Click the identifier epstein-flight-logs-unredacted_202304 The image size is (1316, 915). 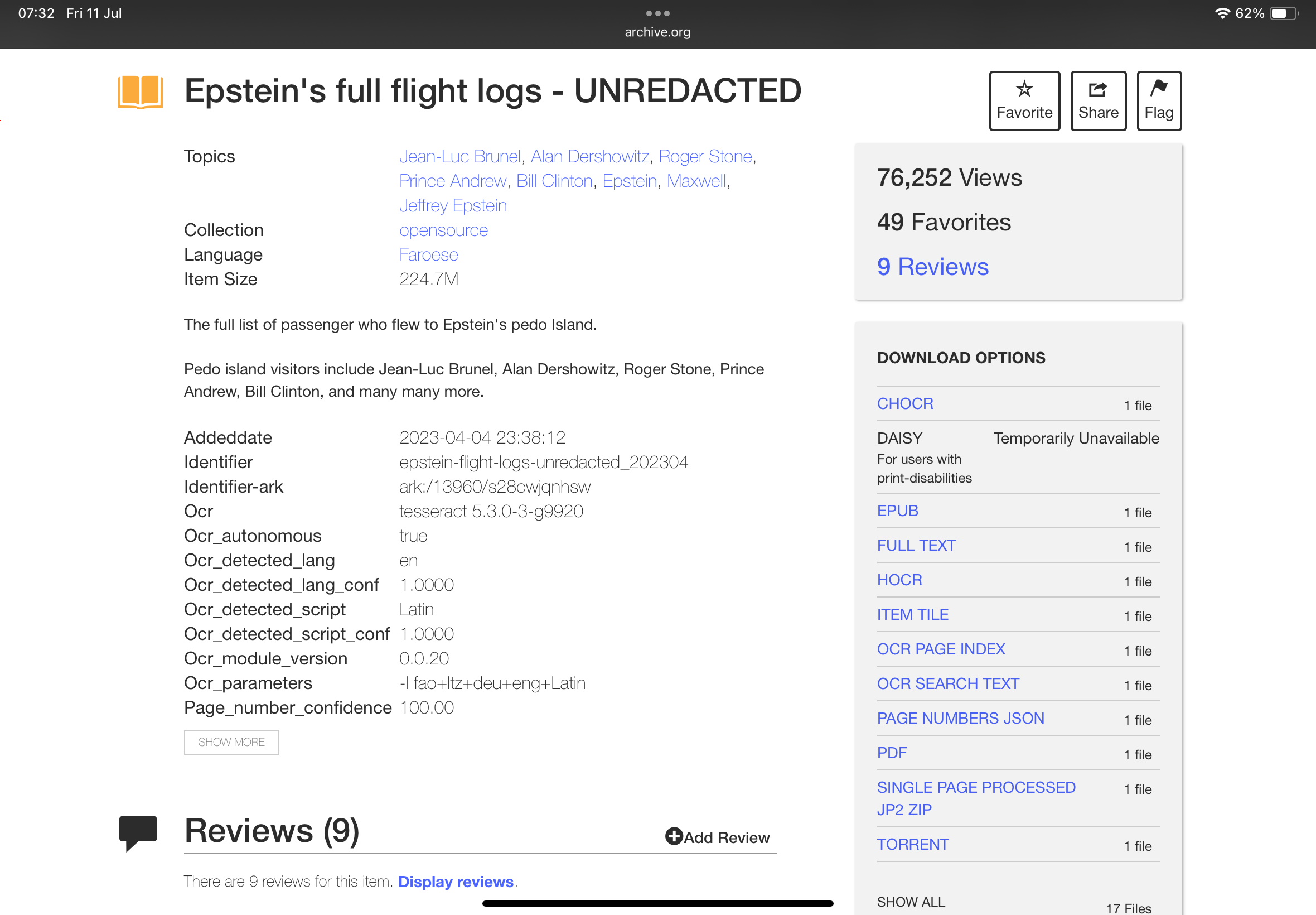[544, 462]
